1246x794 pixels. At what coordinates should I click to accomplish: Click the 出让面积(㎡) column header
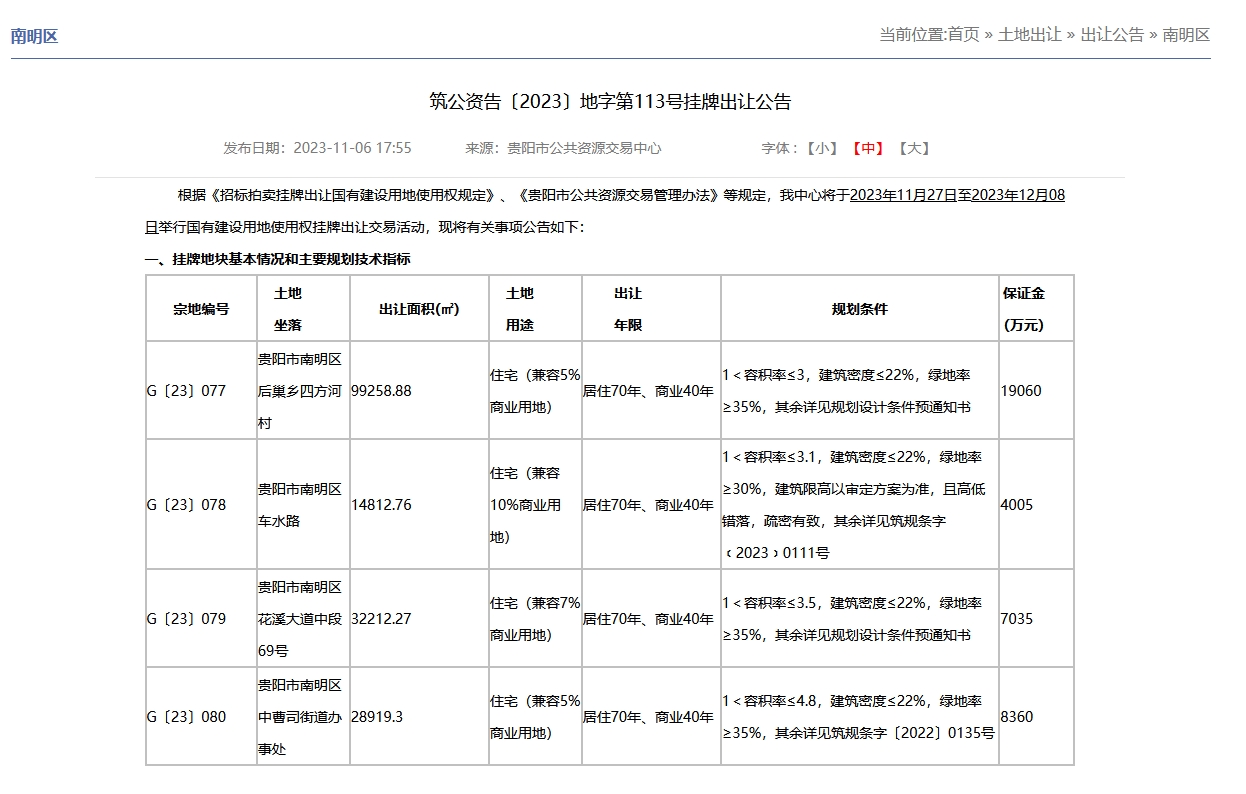click(418, 309)
